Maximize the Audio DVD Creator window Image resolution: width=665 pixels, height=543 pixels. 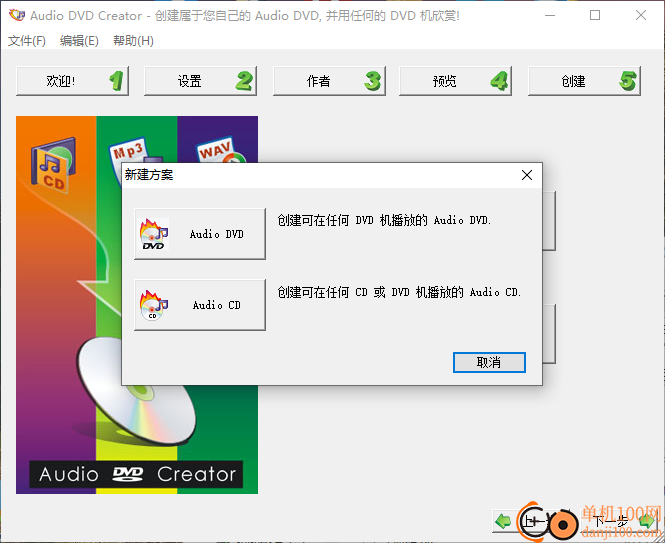pos(595,15)
